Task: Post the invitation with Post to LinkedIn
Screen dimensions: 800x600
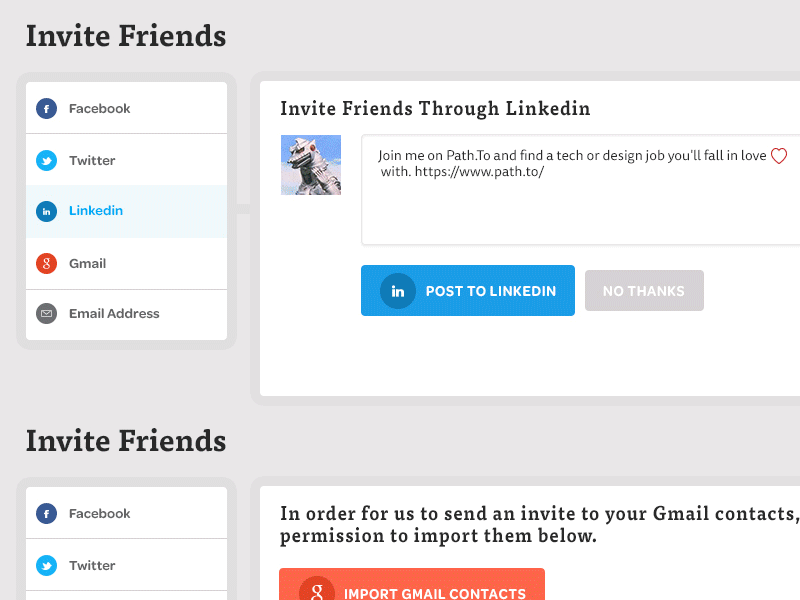Action: (x=468, y=290)
